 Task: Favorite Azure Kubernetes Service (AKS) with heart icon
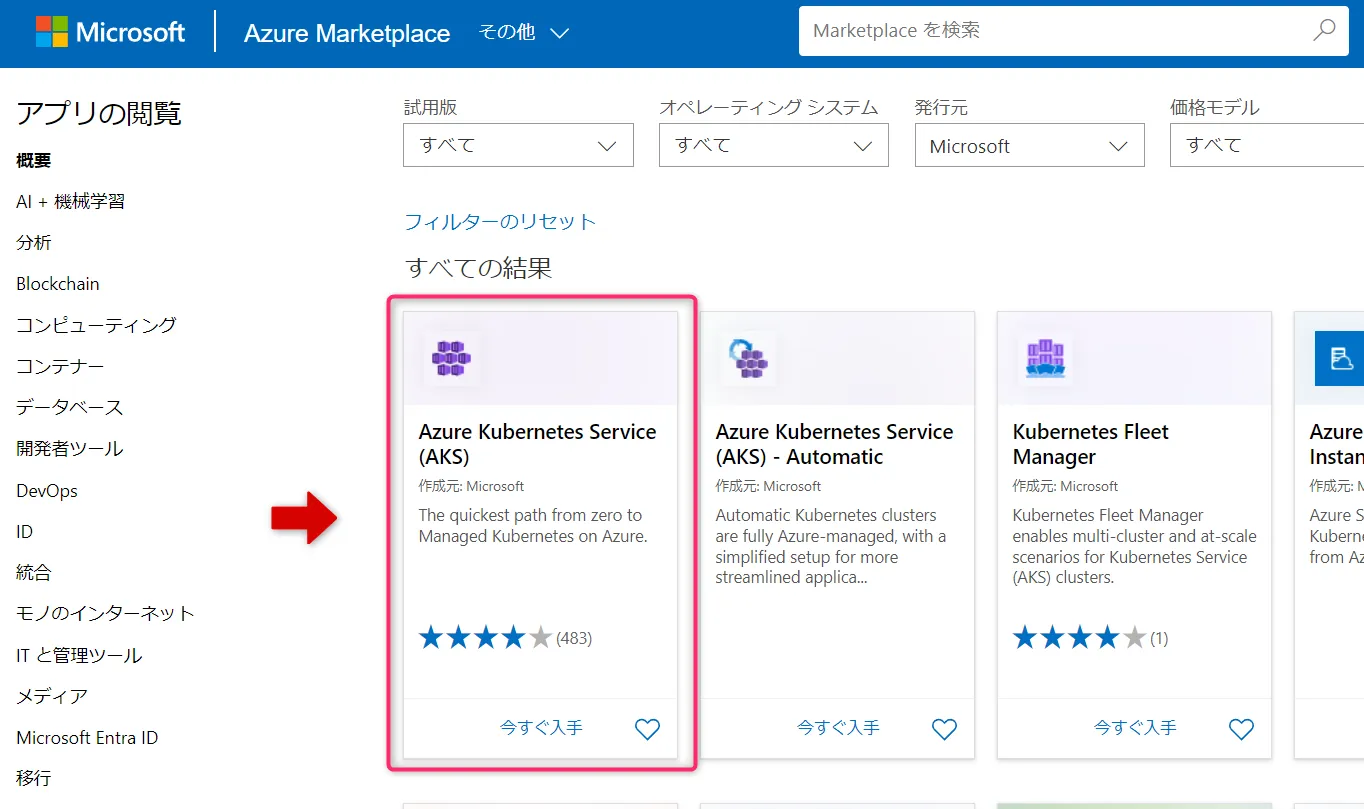coord(648,729)
